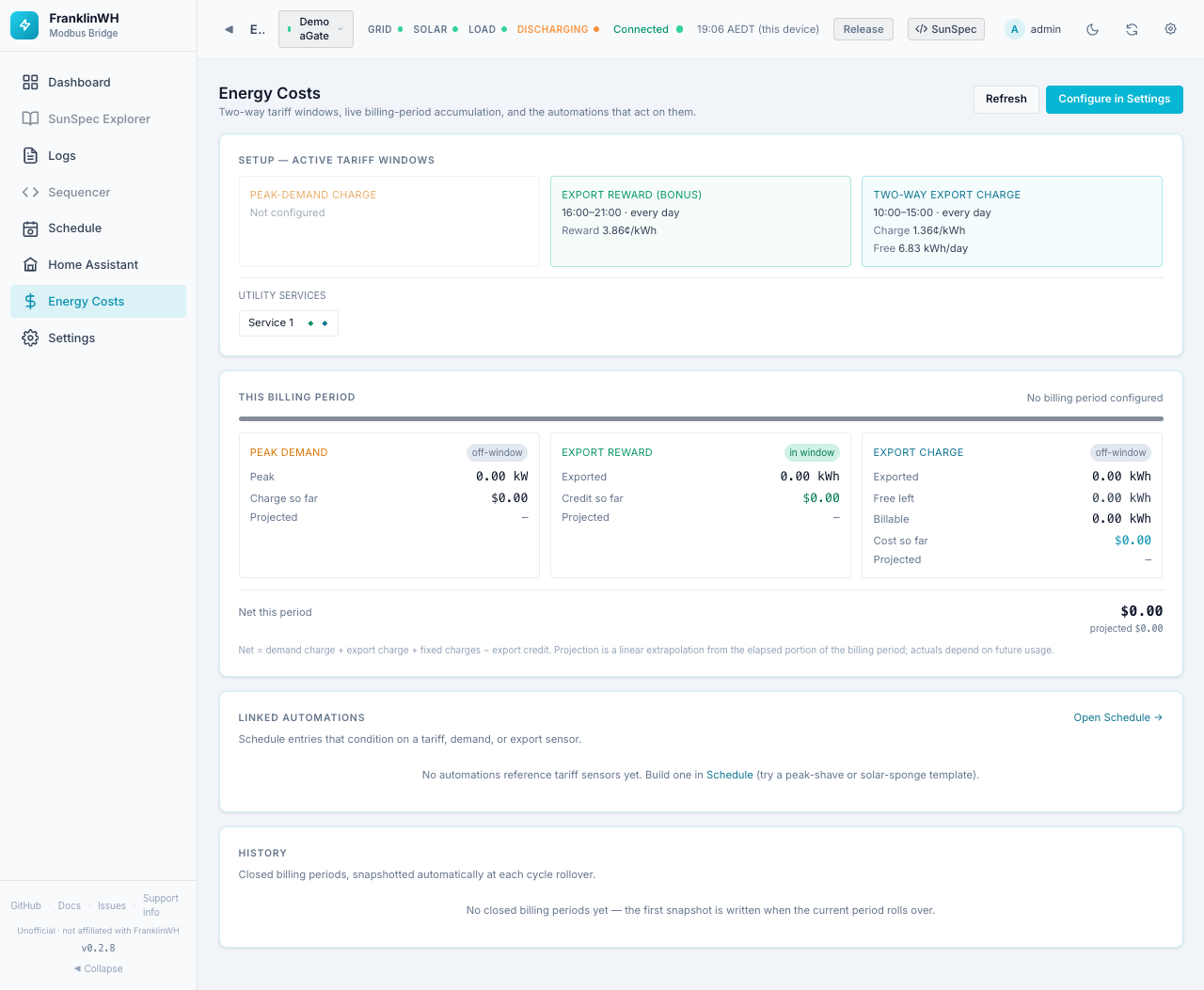Open the SunSpec Explorer page
The height and width of the screenshot is (990, 1204).
pos(98,119)
